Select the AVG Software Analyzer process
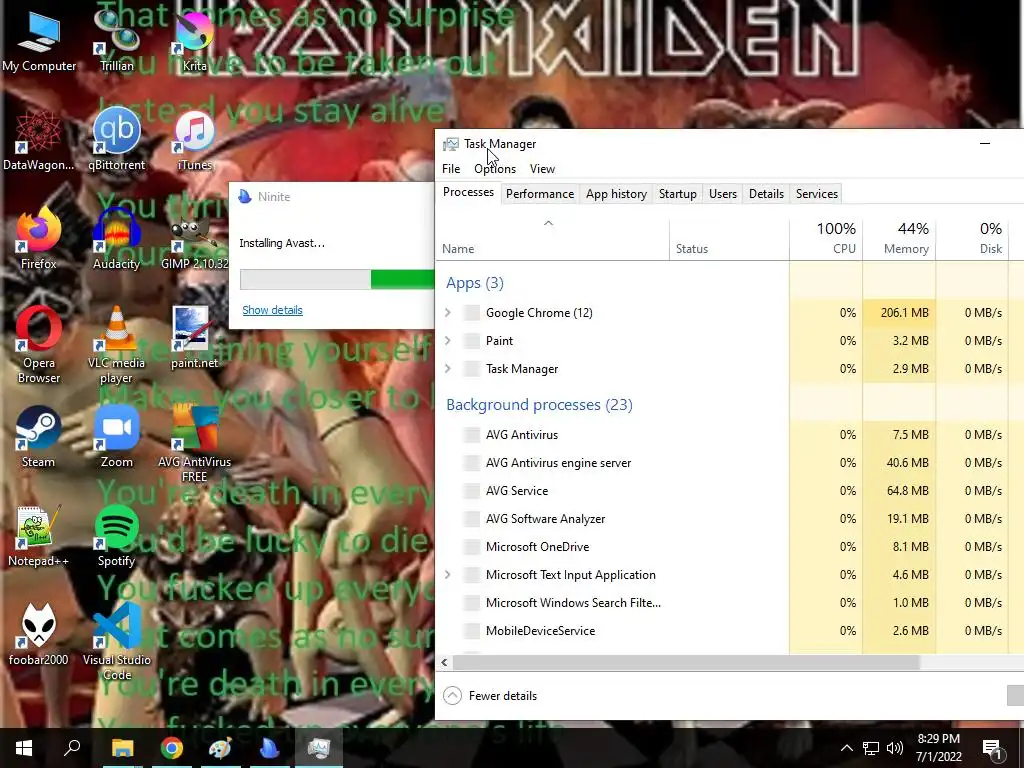 [729, 519]
